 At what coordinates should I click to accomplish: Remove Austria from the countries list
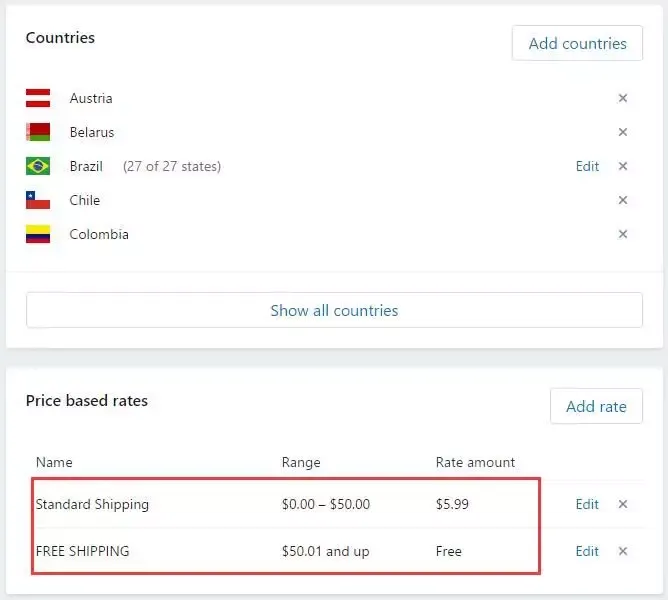point(622,98)
